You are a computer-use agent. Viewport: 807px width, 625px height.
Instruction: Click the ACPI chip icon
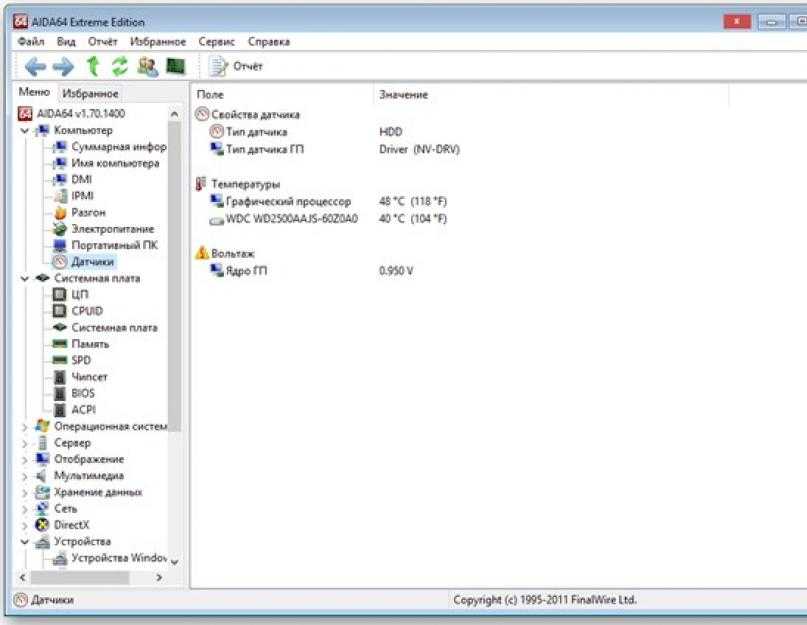60,410
